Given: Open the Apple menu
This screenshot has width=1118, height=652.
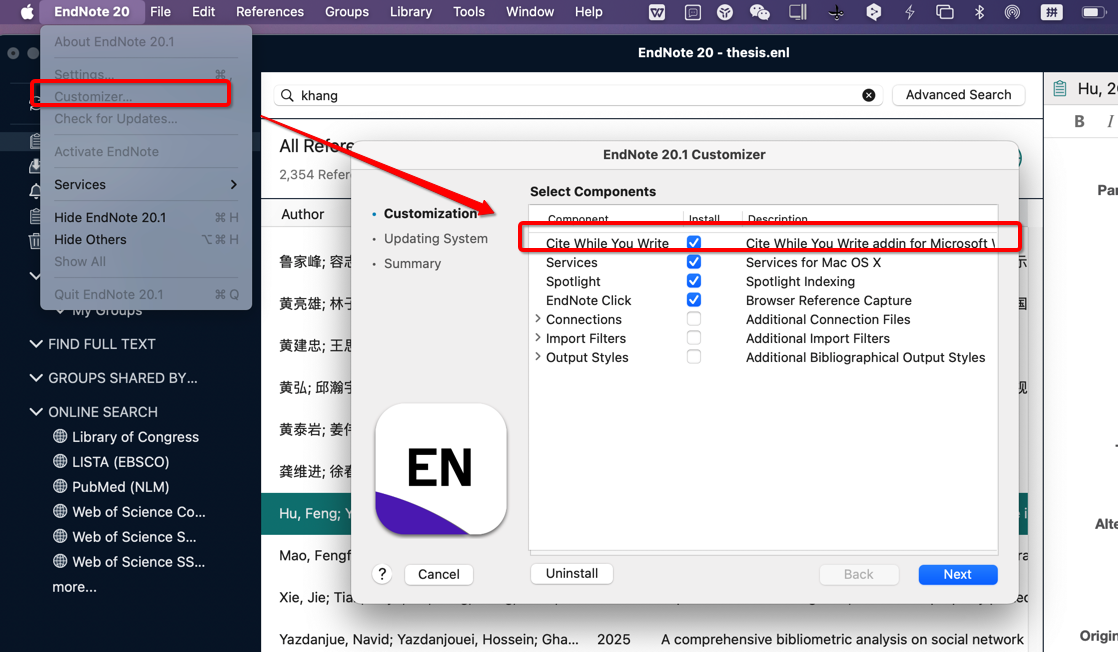Looking at the screenshot, I should coord(26,12).
